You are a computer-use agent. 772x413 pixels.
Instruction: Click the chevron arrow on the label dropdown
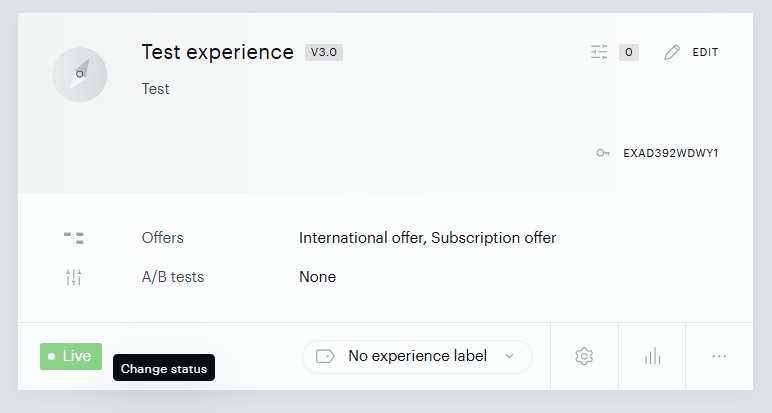[510, 356]
